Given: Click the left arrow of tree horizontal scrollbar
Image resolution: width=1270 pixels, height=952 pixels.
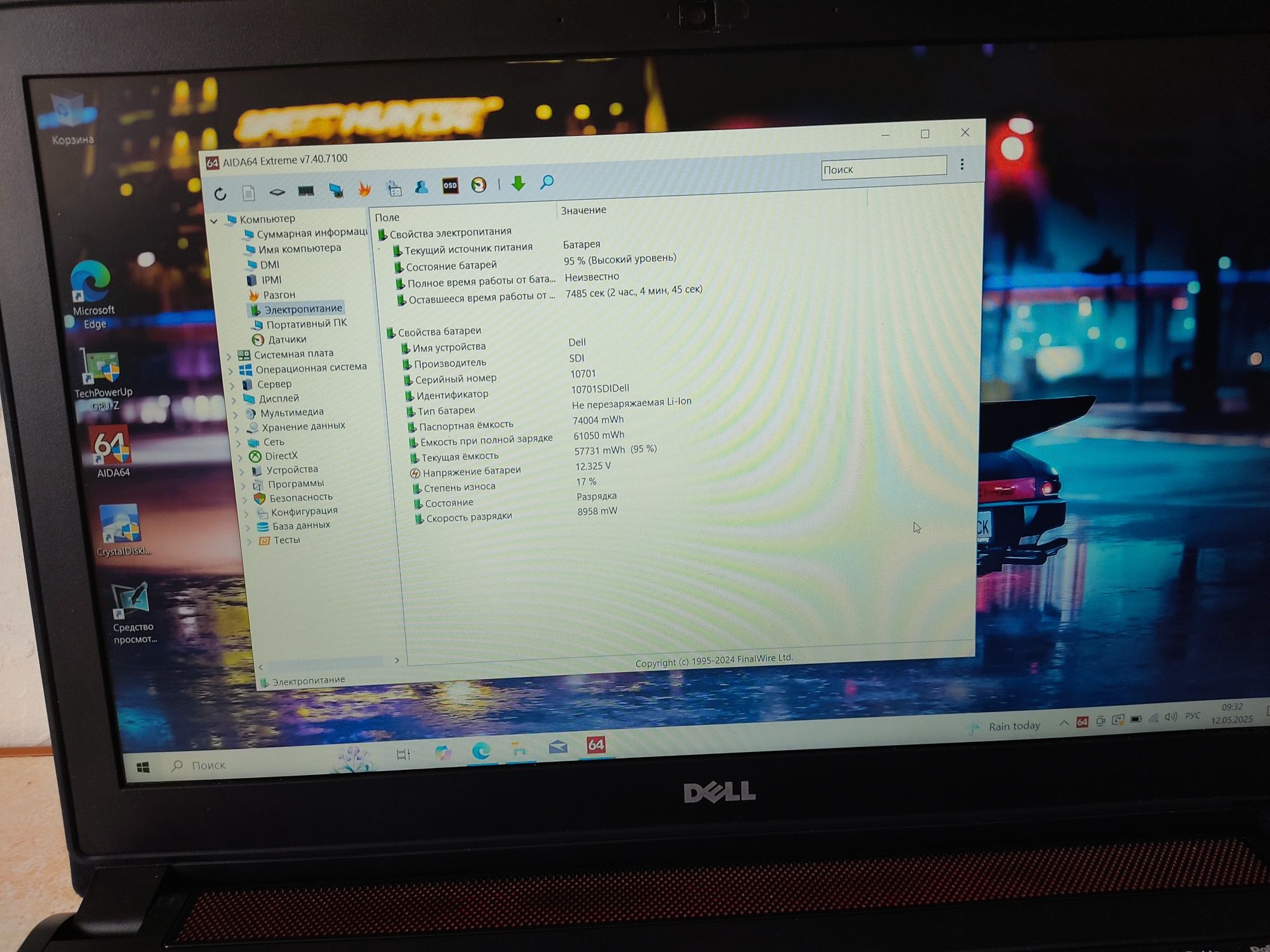Looking at the screenshot, I should pyautogui.click(x=261, y=668).
